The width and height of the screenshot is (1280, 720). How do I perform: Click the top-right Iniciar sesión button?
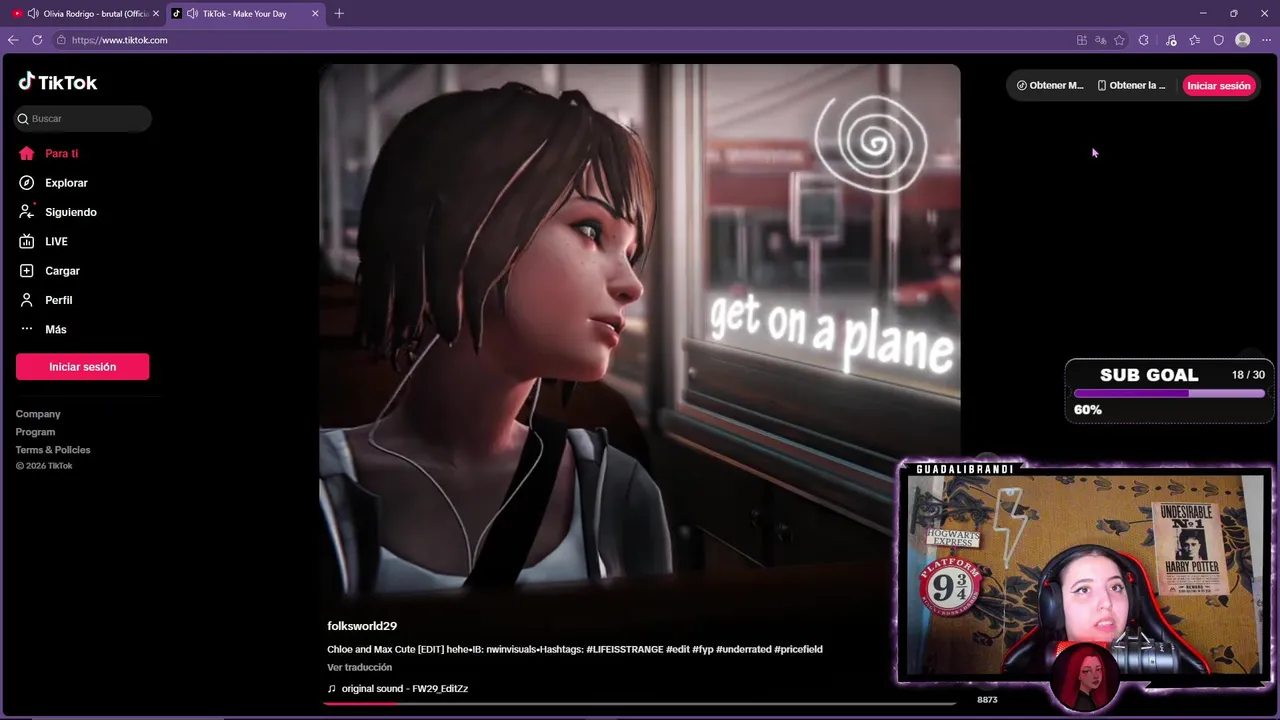coord(1218,86)
